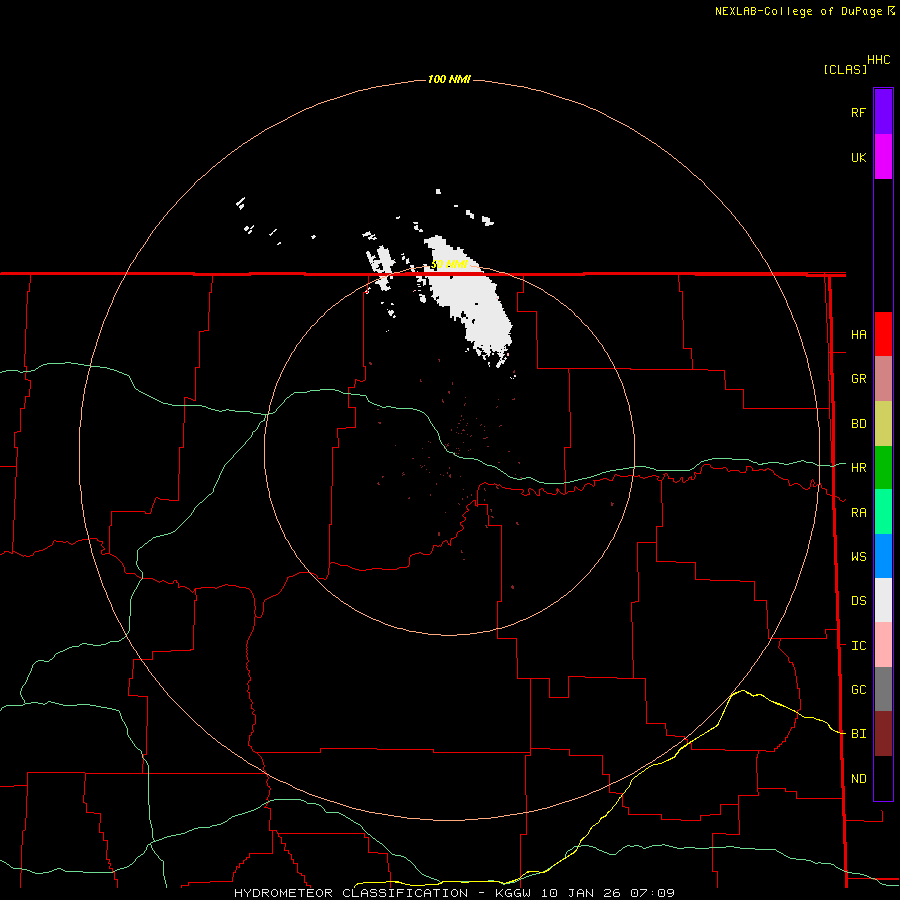Click the GC legend label
Screen dimensions: 900x900
coord(858,690)
